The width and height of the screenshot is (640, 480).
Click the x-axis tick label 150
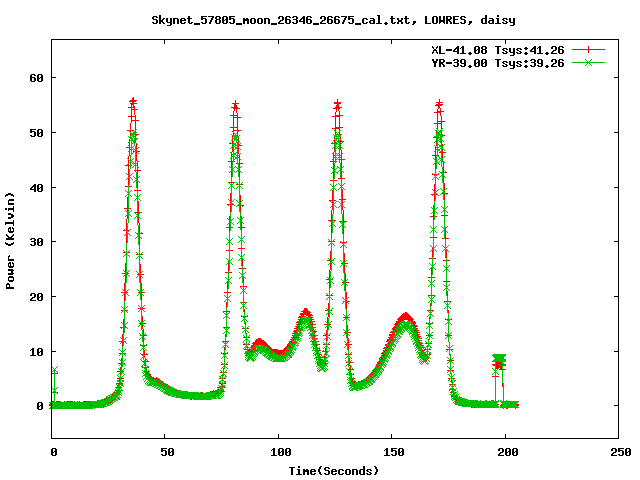pyautogui.click(x=394, y=452)
